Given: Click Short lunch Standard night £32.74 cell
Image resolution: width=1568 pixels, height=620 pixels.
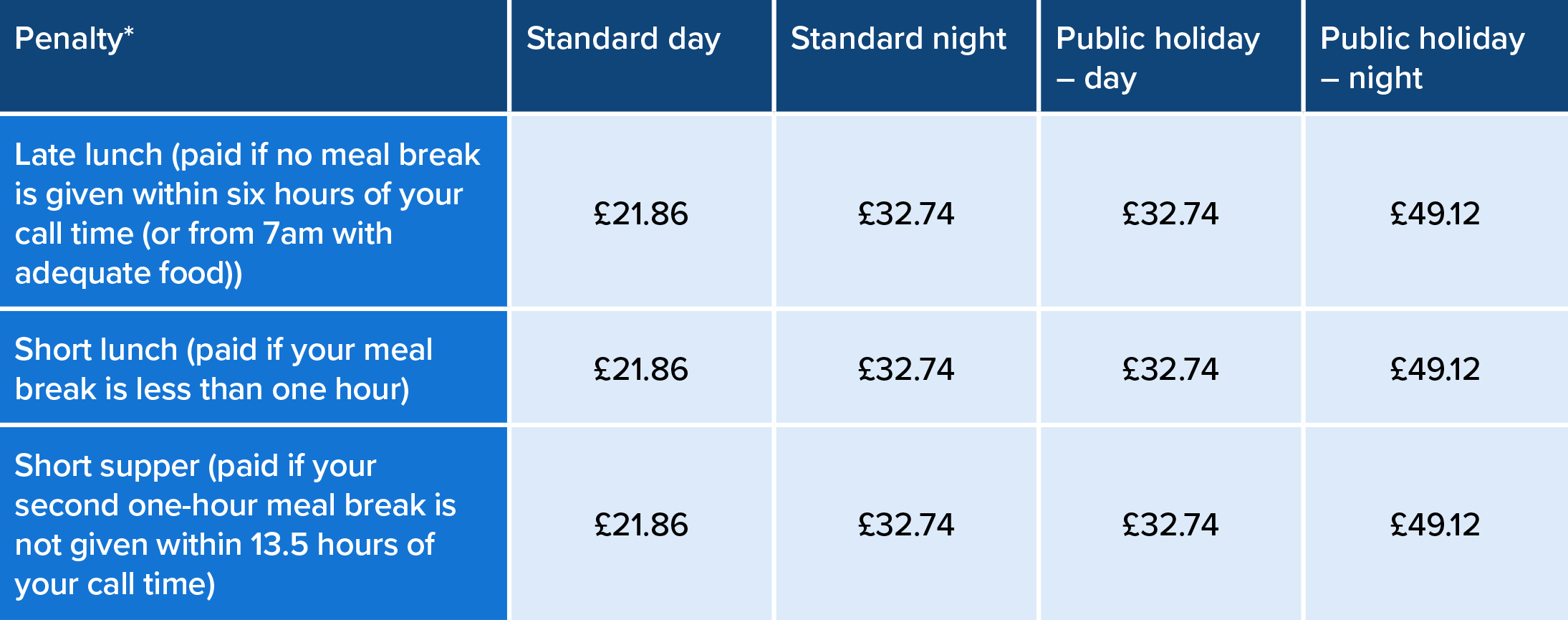Looking at the screenshot, I should pyautogui.click(x=906, y=367).
